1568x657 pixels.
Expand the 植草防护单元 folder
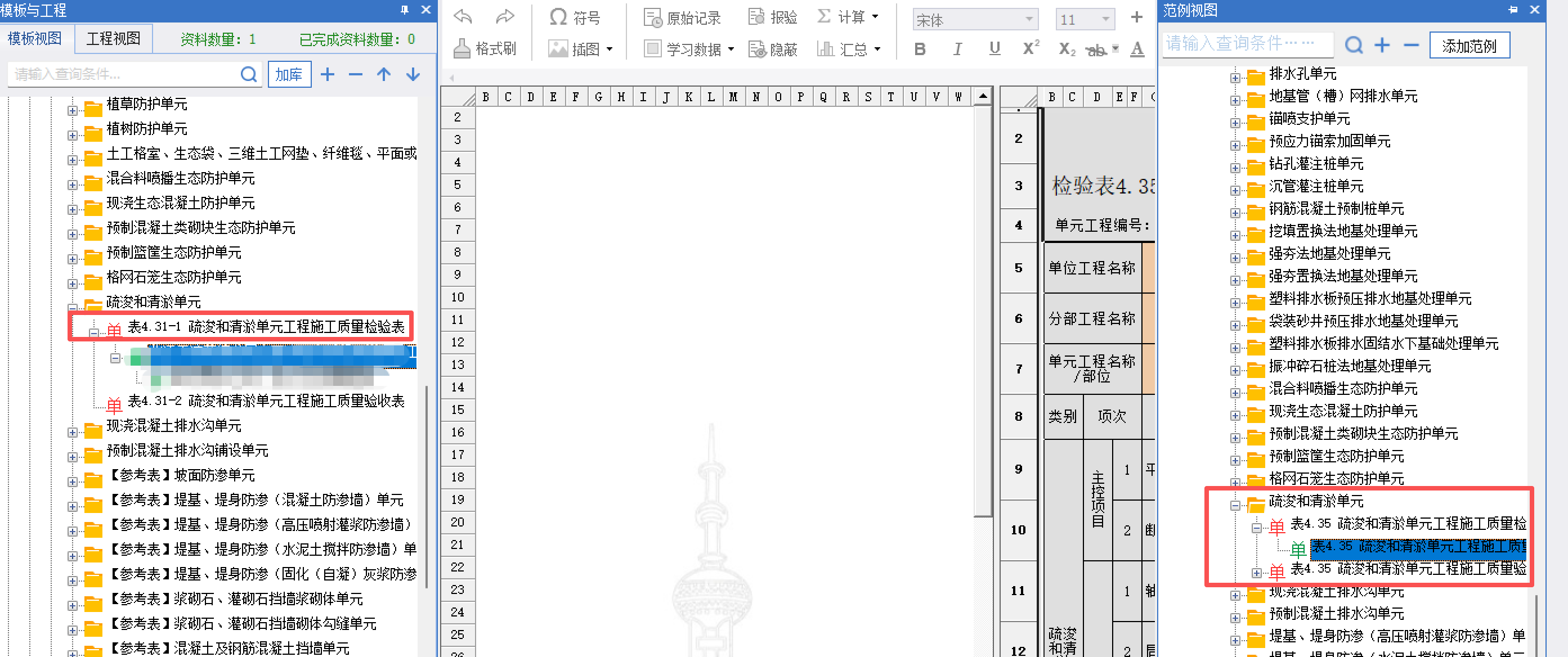73,110
